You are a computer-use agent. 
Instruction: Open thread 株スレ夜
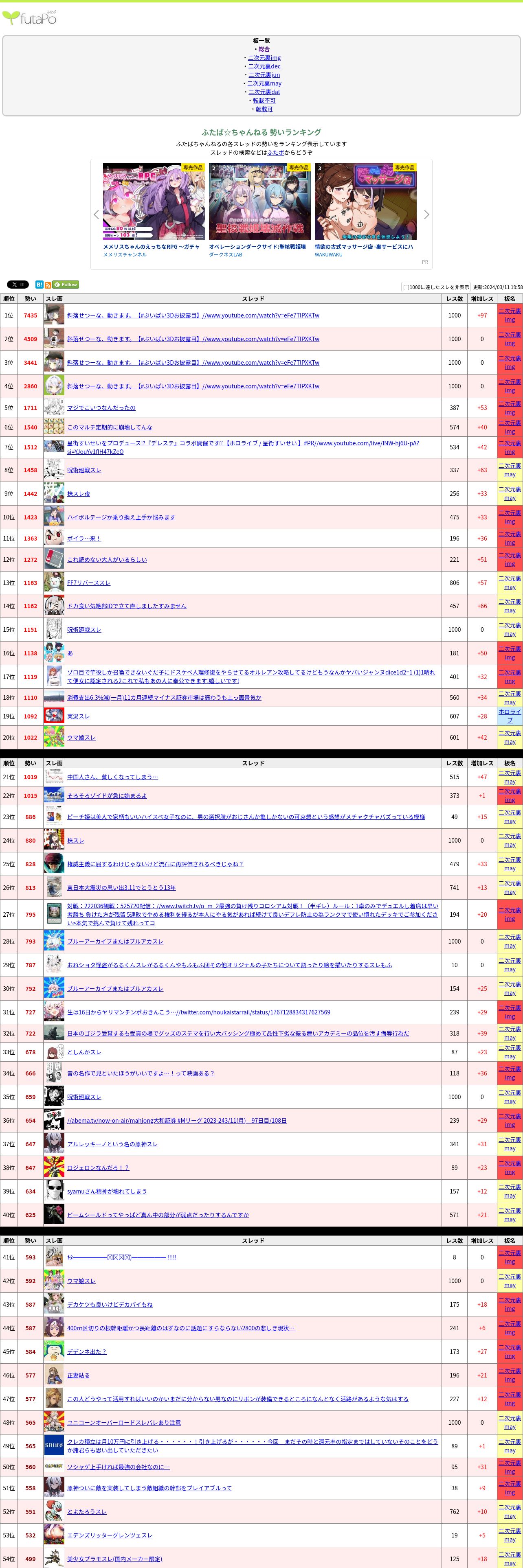point(79,494)
